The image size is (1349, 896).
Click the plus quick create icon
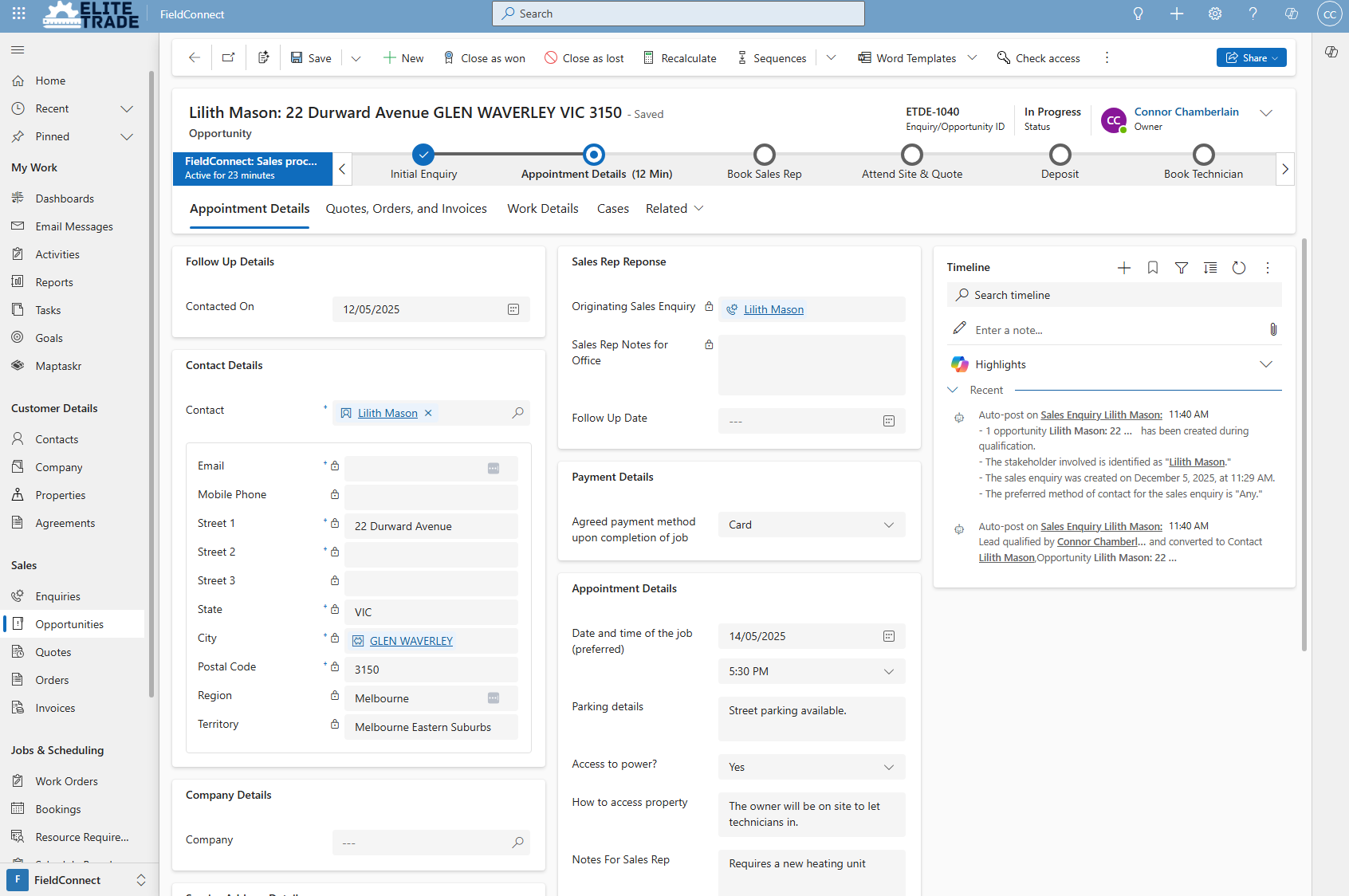pos(1177,14)
